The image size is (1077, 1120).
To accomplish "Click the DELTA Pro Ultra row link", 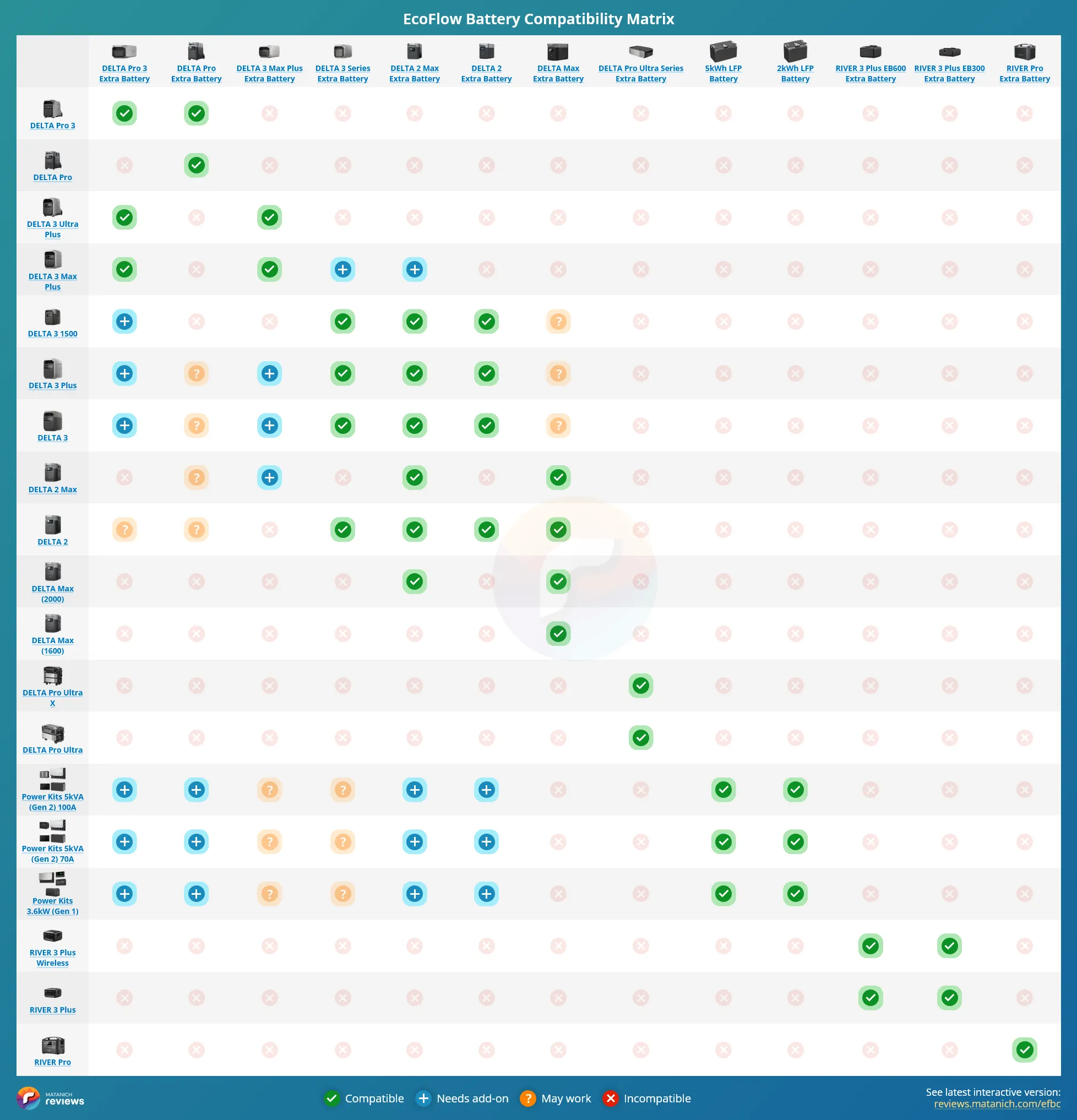I will (x=52, y=751).
